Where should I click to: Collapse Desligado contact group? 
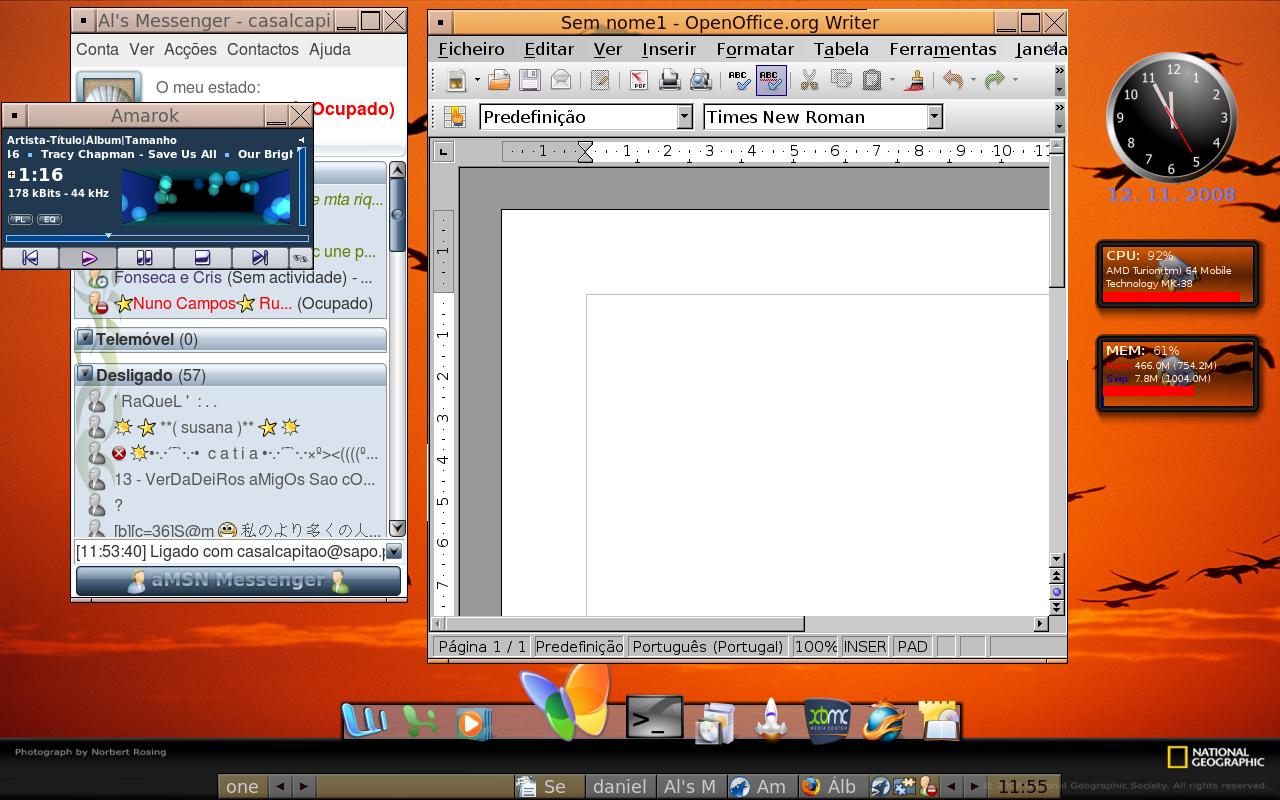click(85, 375)
